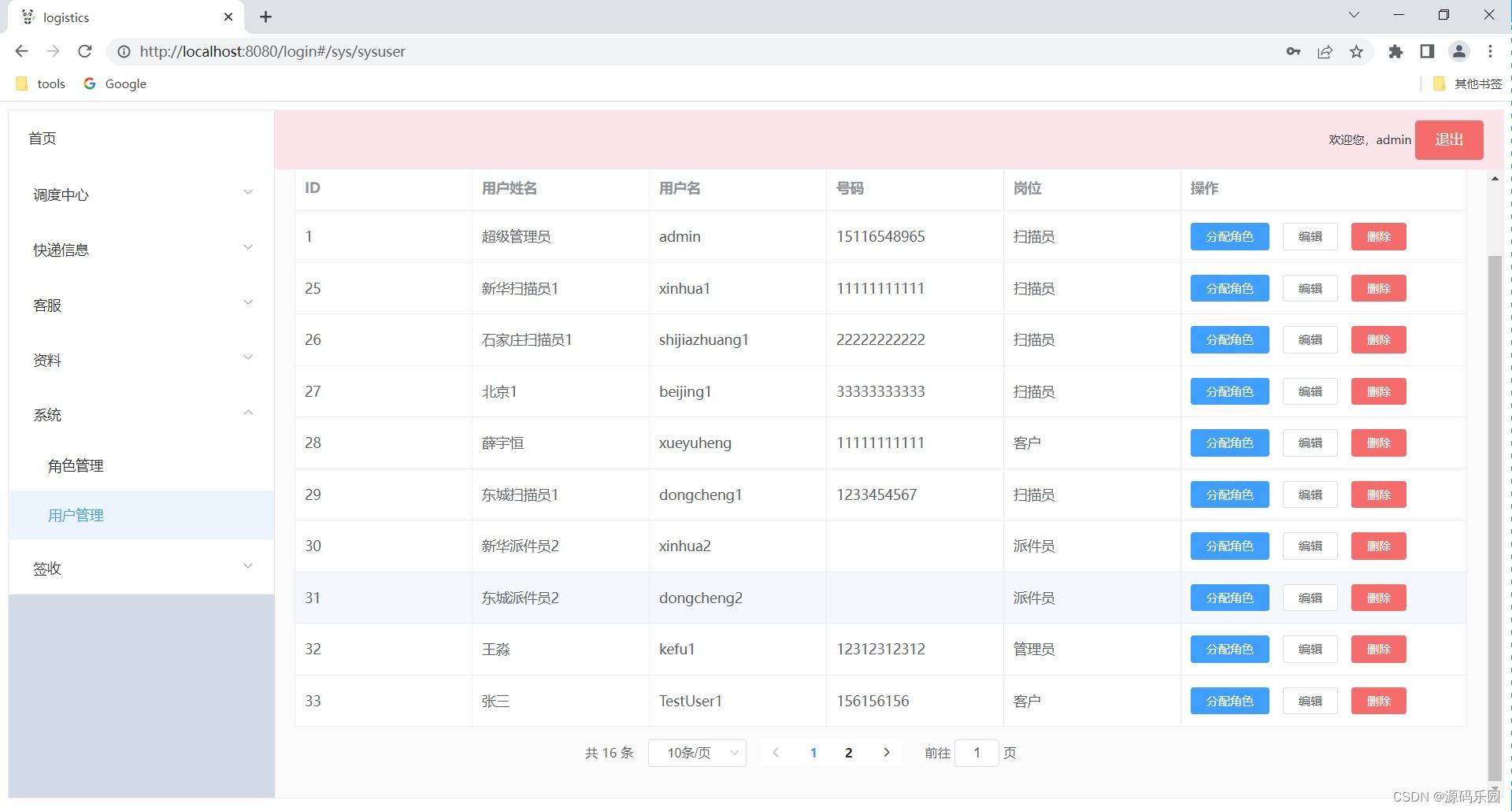The width and height of the screenshot is (1512, 811).
Task: Expand the 调度中心 menu
Action: [x=142, y=194]
